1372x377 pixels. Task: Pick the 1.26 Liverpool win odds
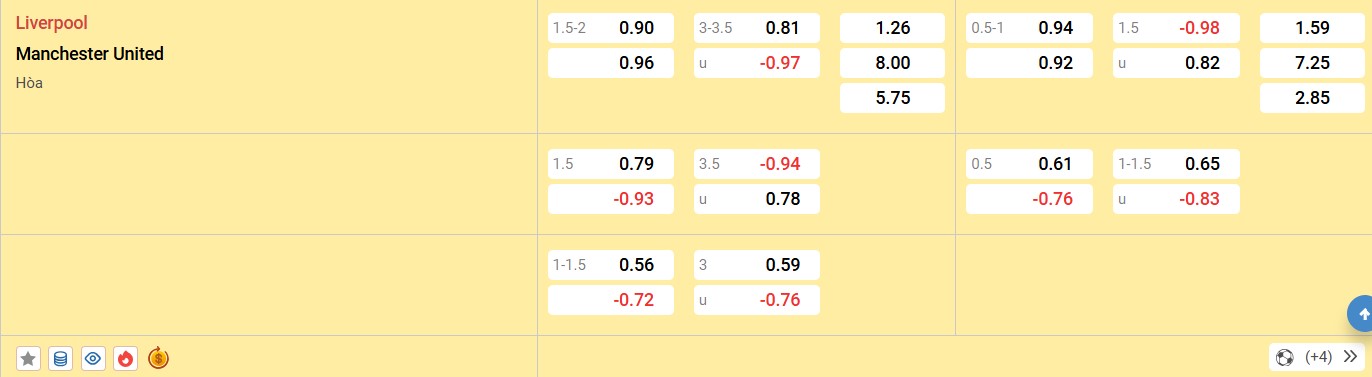coord(892,28)
